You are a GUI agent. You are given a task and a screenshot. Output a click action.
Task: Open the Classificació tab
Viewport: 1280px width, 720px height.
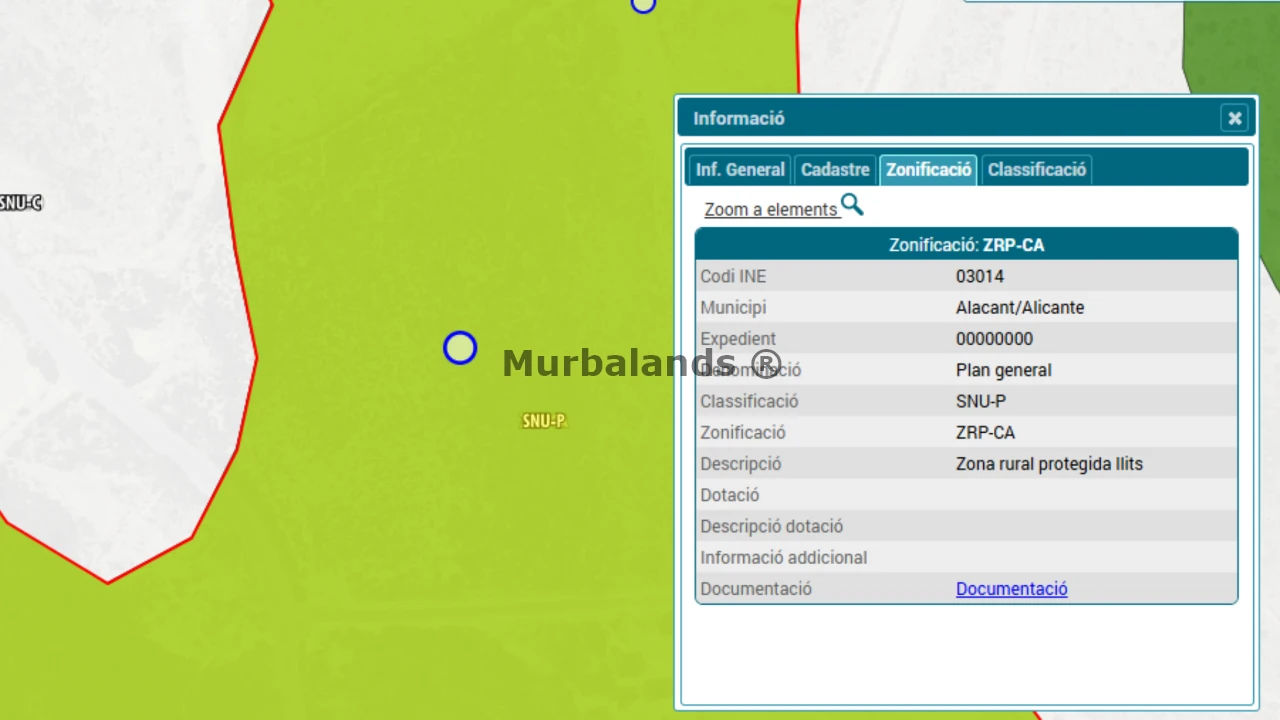point(1037,170)
